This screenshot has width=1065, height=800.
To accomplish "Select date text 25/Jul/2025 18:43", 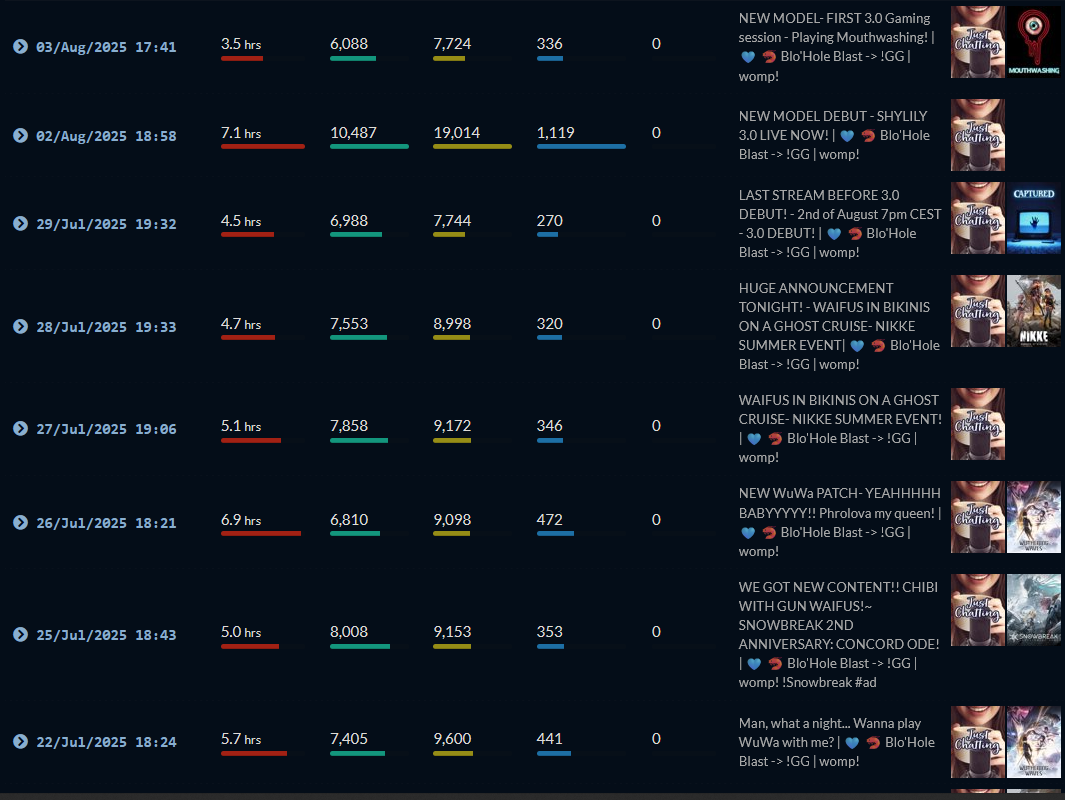I will (x=106, y=635).
